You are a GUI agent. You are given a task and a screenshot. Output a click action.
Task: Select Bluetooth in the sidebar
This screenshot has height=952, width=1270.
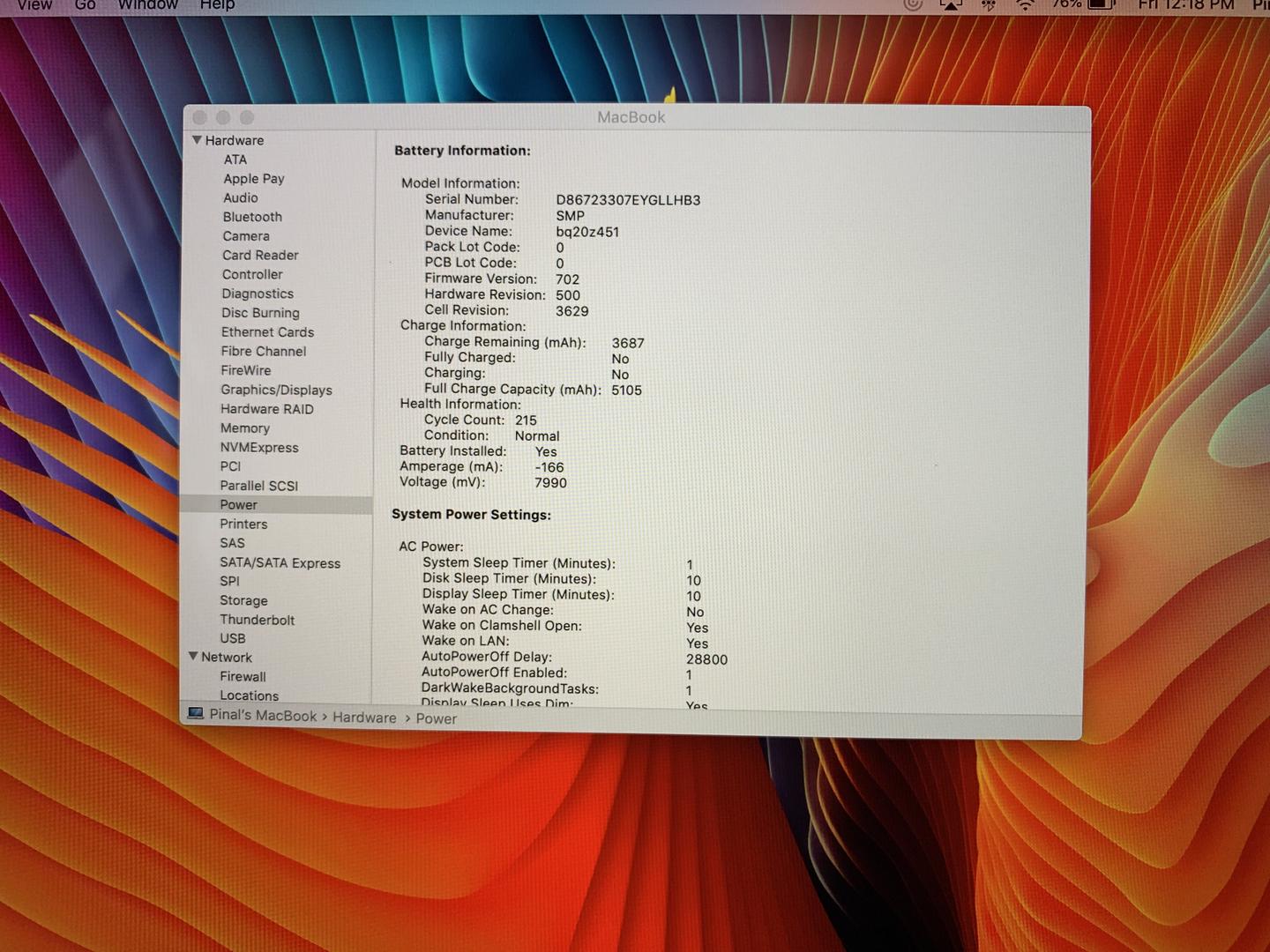coord(252,217)
